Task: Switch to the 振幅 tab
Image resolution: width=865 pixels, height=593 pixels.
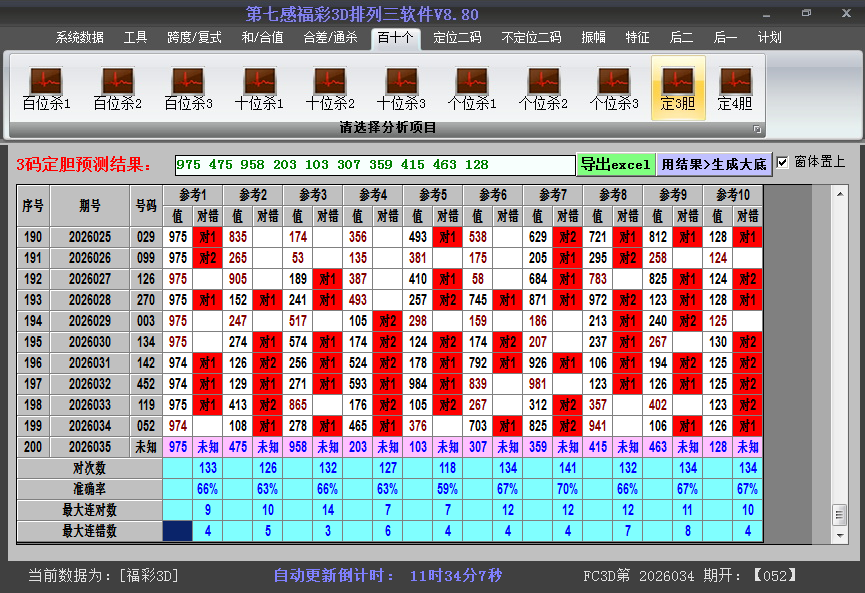Action: click(x=594, y=38)
